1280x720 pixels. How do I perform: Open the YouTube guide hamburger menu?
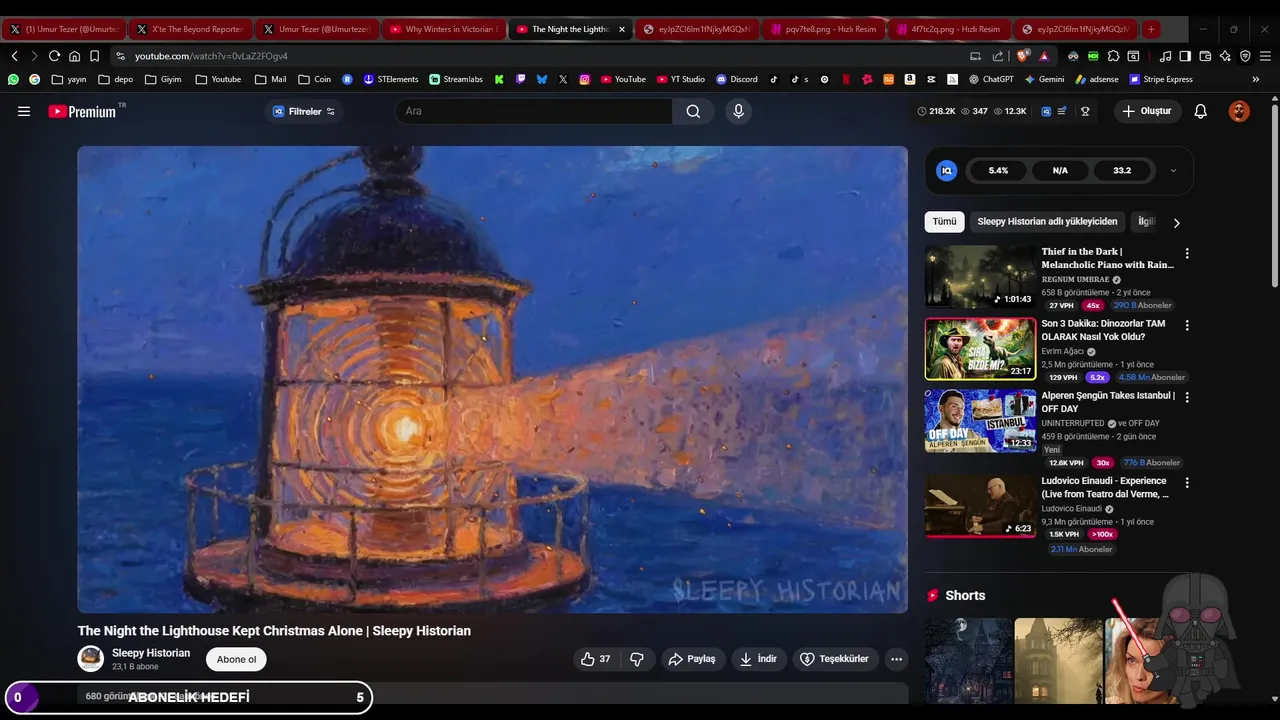[x=24, y=111]
